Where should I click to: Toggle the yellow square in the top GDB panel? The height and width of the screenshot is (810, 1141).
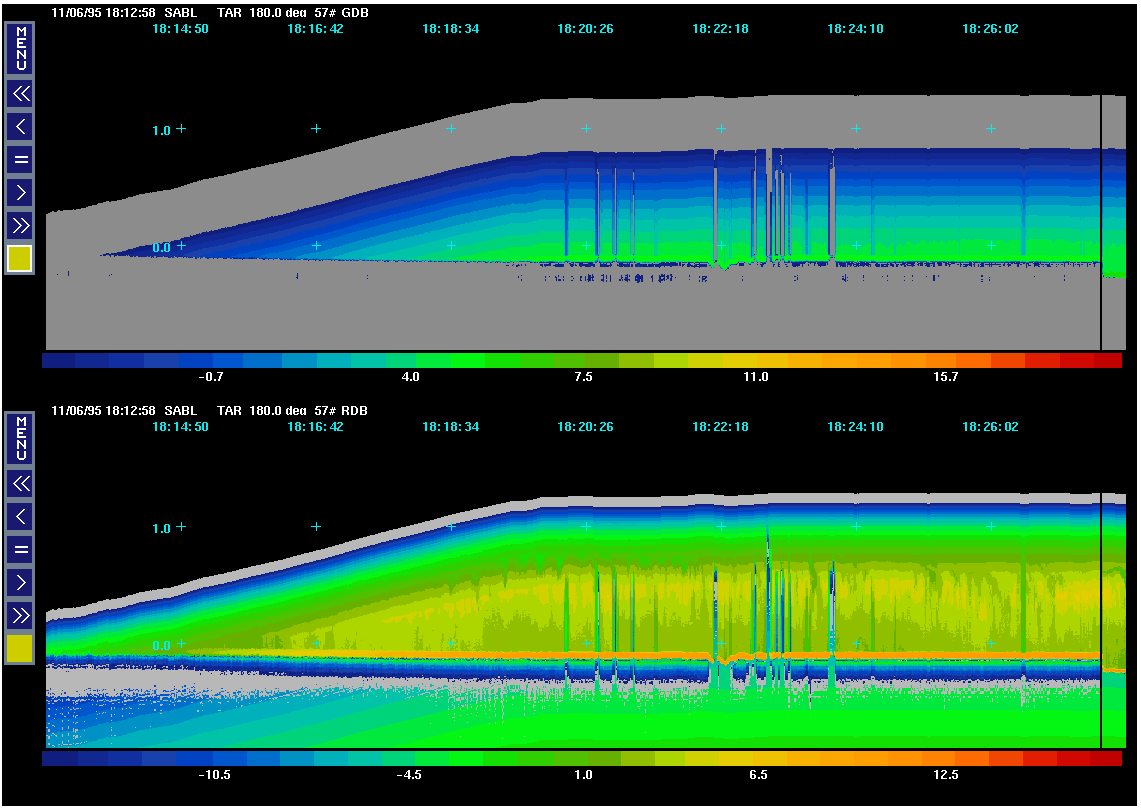pyautogui.click(x=20, y=259)
